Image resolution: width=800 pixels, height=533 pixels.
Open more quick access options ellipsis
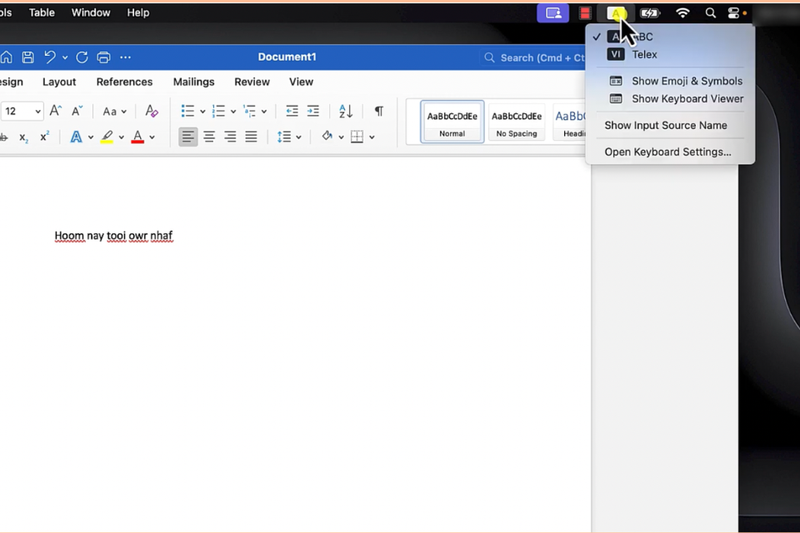[x=126, y=57]
